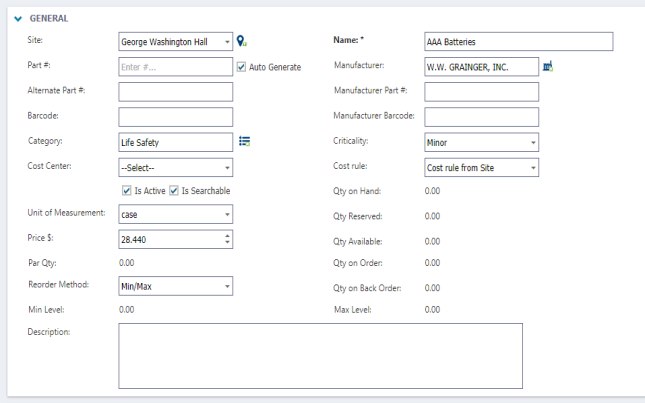Click the Qty on Order value 0.00

click(432, 263)
